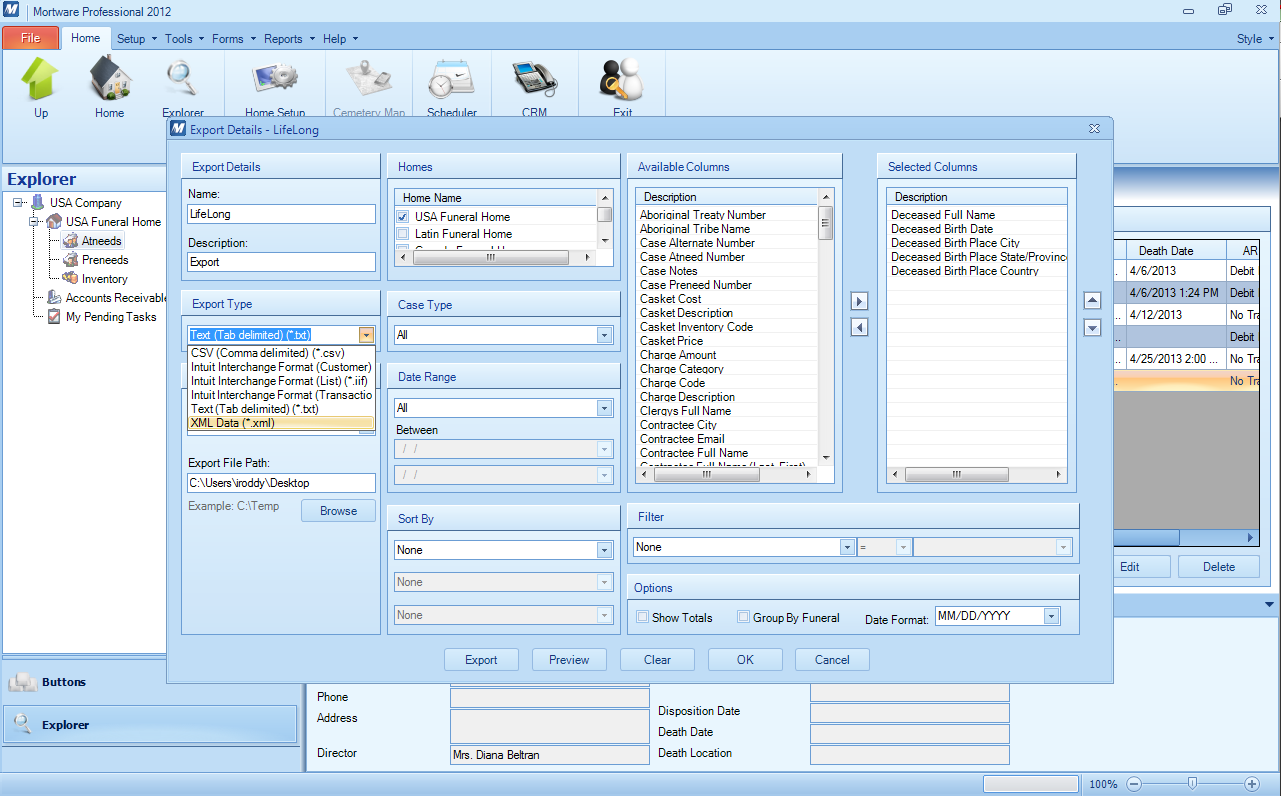This screenshot has height=796, width=1281.
Task: Click Atneeds icon in Explorer tree
Action: click(70, 241)
